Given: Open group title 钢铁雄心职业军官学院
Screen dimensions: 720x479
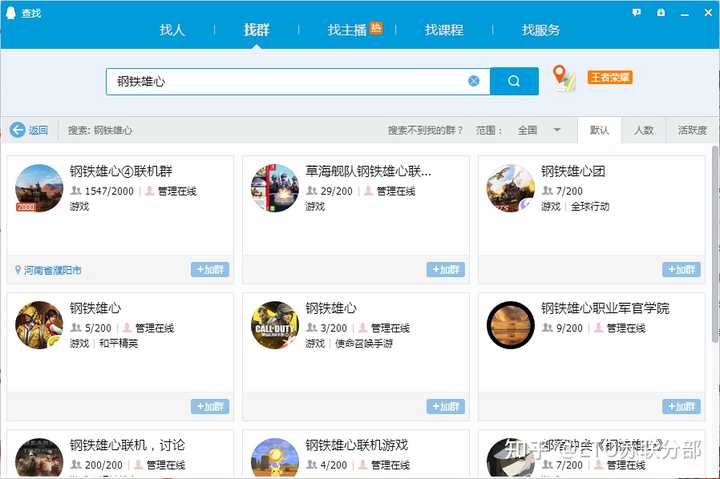Looking at the screenshot, I should click(605, 308).
